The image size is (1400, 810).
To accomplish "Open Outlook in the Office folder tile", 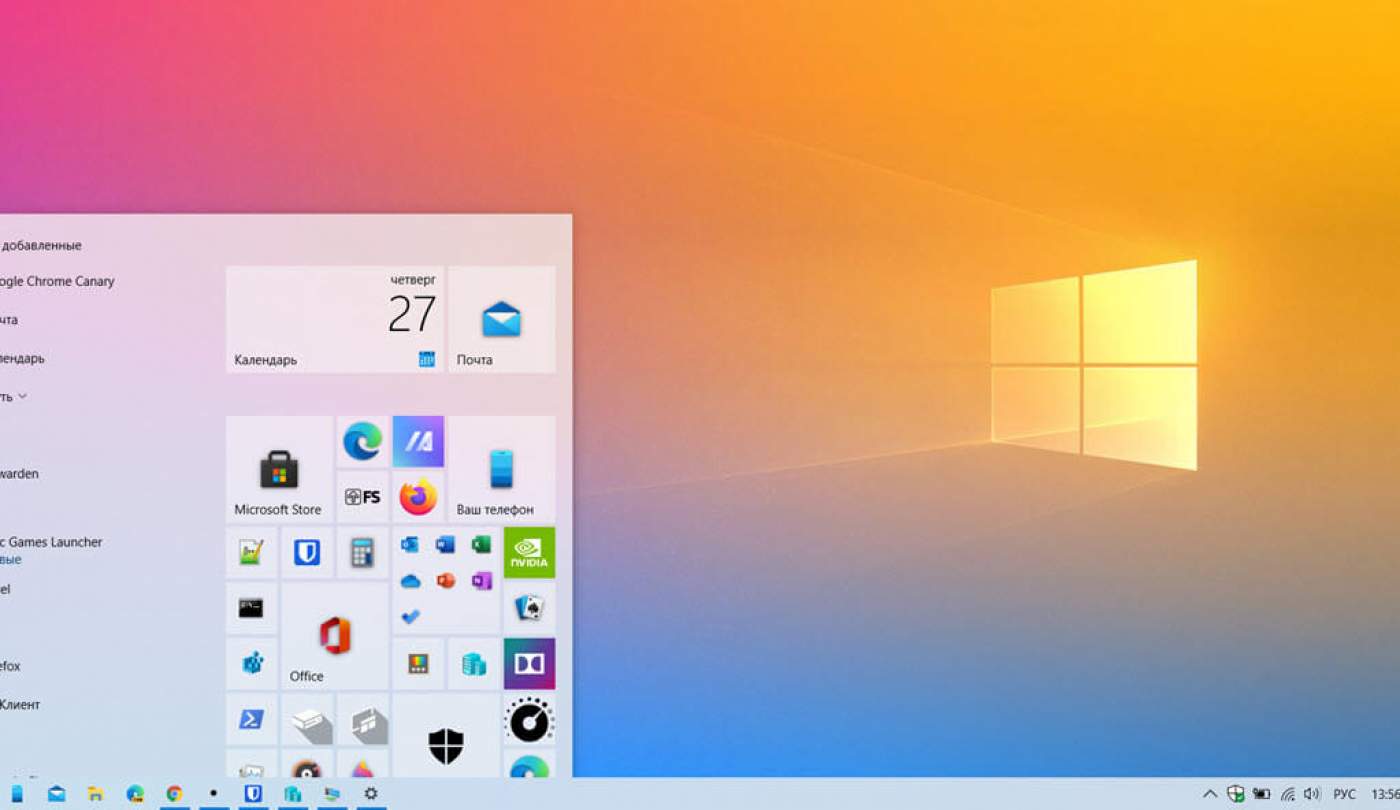I will pyautogui.click(x=410, y=545).
